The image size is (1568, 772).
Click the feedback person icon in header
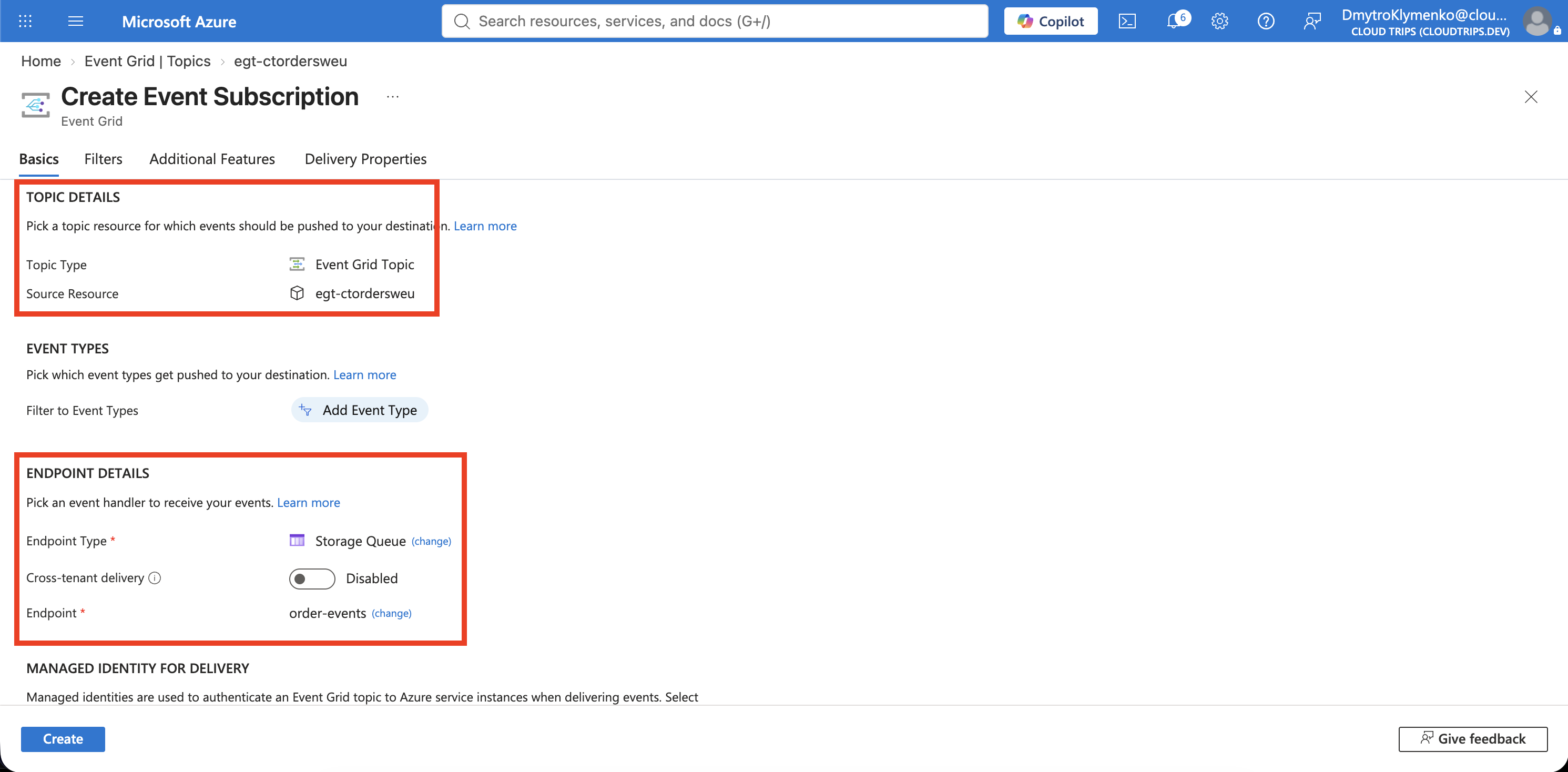coord(1312,22)
